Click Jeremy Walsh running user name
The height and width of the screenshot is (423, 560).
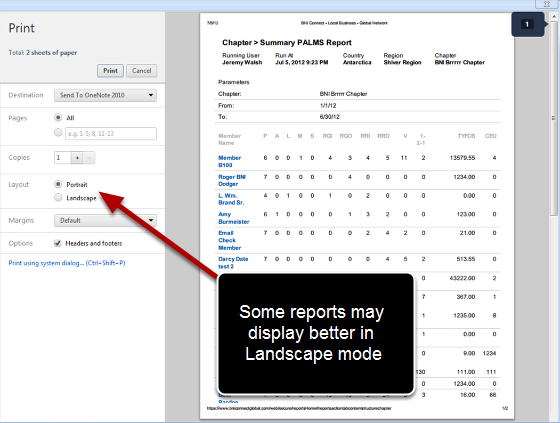click(x=242, y=63)
